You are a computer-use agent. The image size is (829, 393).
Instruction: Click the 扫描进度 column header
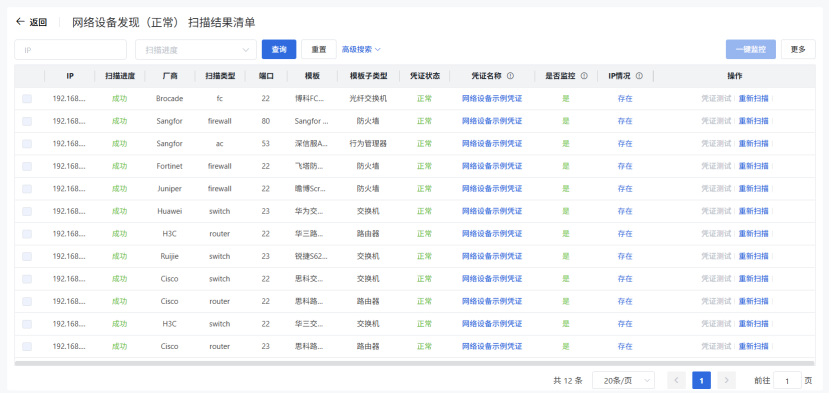point(119,76)
